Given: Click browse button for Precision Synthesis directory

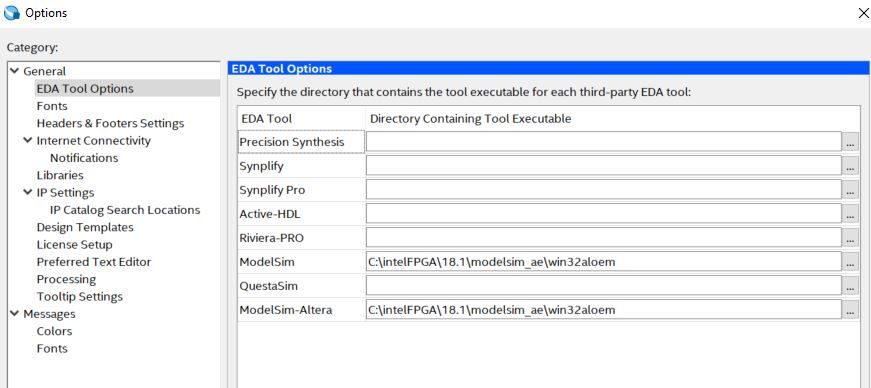Looking at the screenshot, I should (x=850, y=142).
